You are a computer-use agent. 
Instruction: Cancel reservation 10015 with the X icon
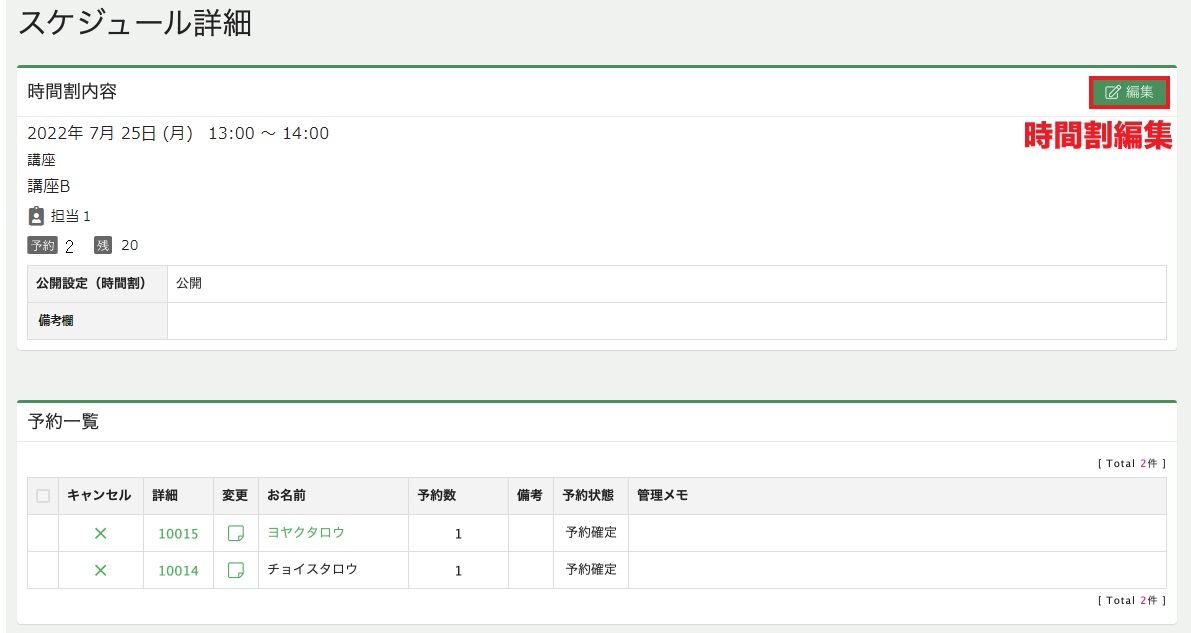click(100, 533)
